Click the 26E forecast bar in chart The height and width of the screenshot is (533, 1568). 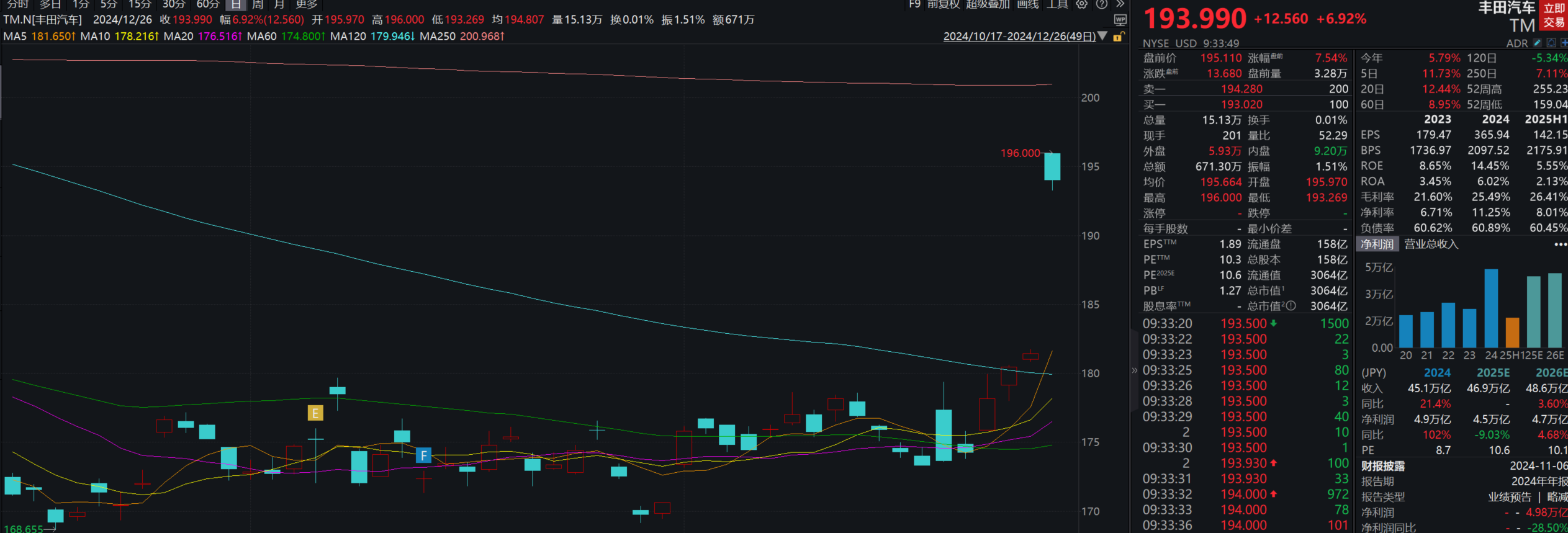(1554, 310)
